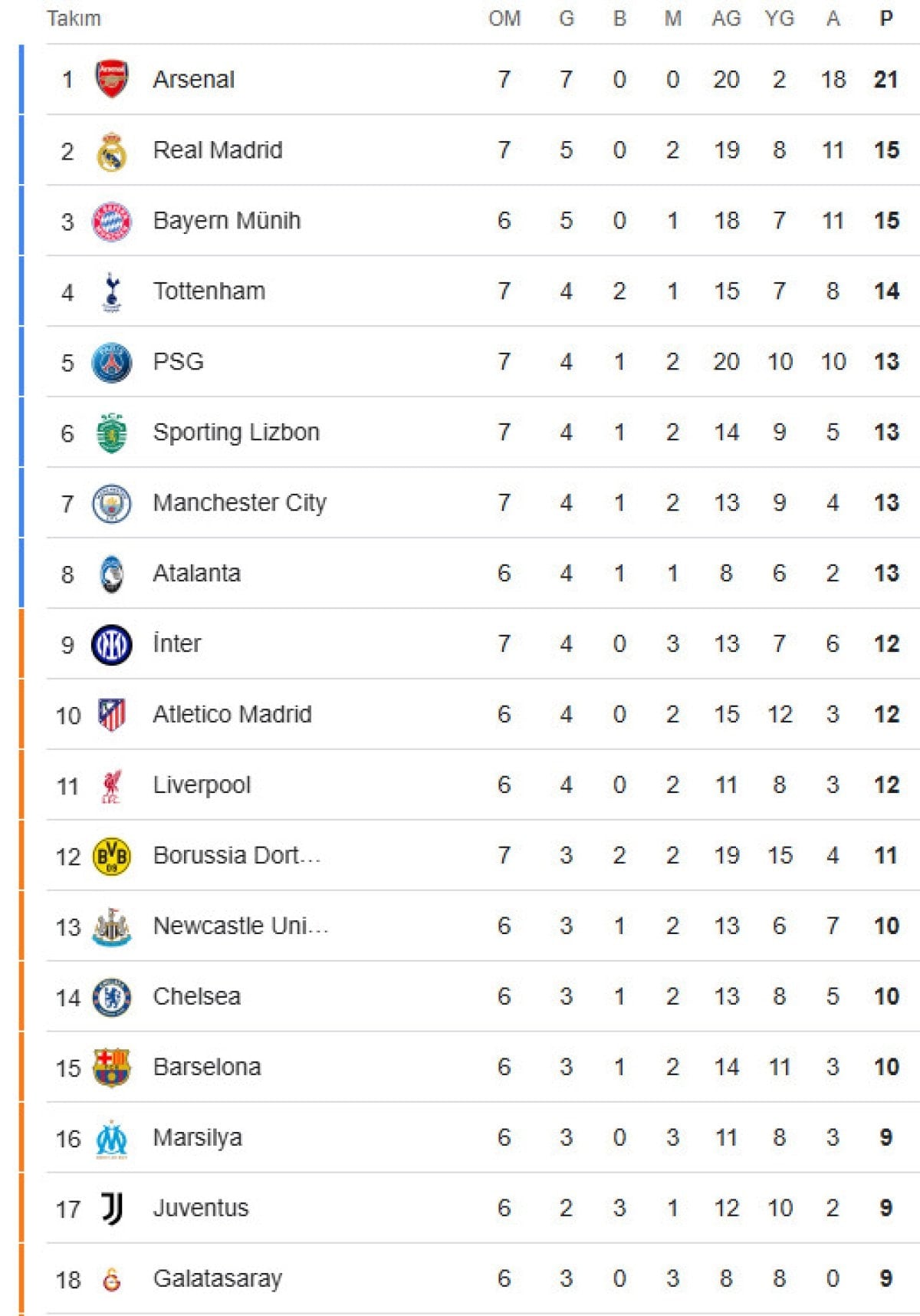Screen dimensions: 920x1316
Task: Click the P points column header
Action: [886, 18]
